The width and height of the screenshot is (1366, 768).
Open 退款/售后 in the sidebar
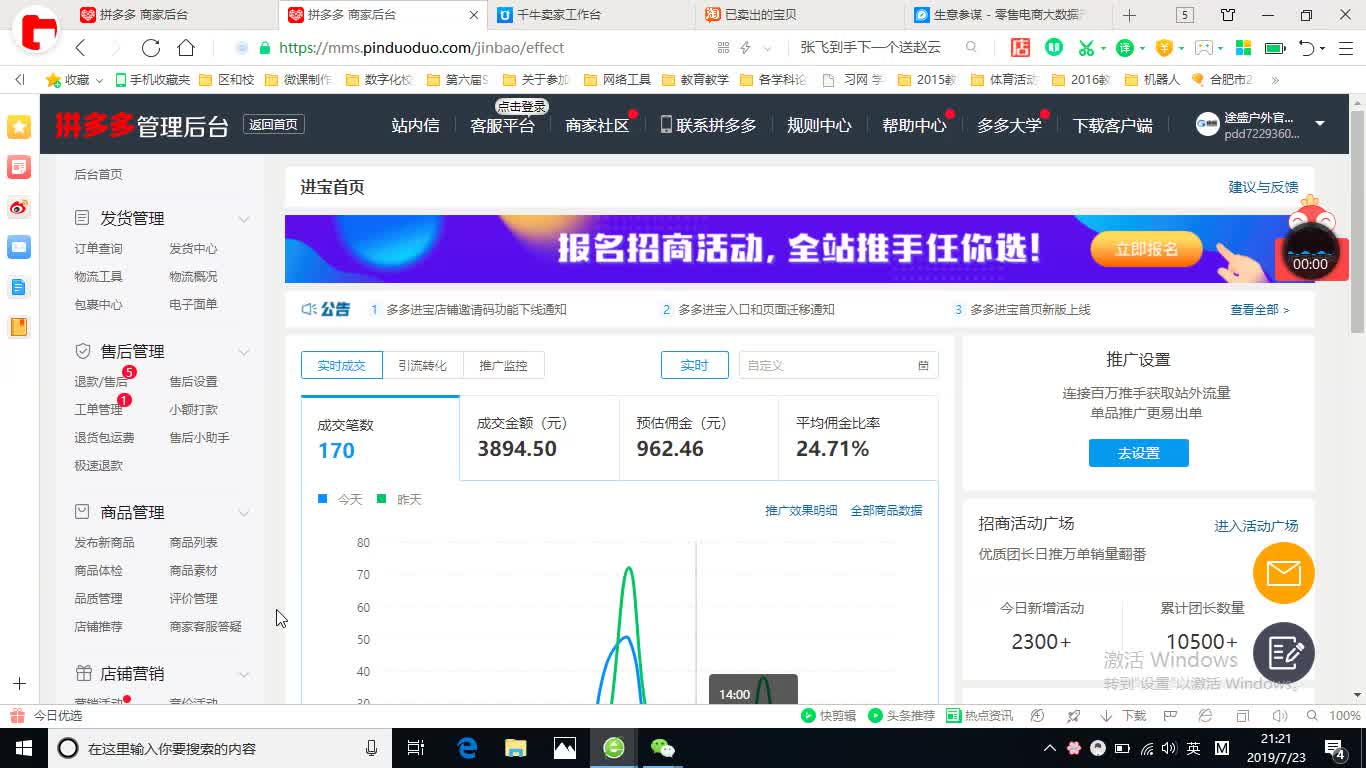click(x=101, y=381)
